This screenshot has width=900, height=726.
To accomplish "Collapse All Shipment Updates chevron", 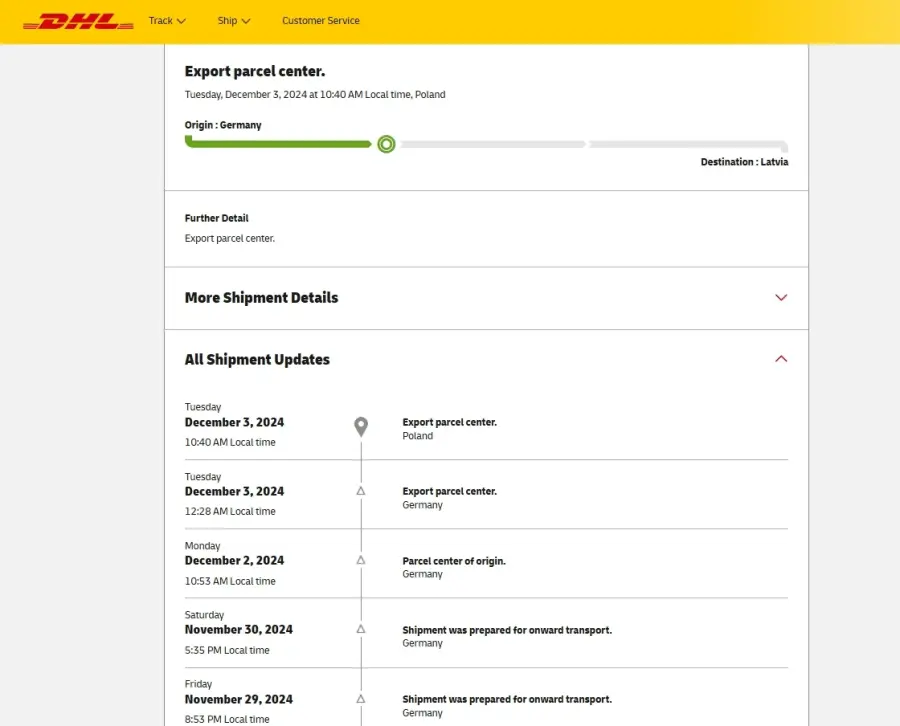I will click(x=781, y=359).
